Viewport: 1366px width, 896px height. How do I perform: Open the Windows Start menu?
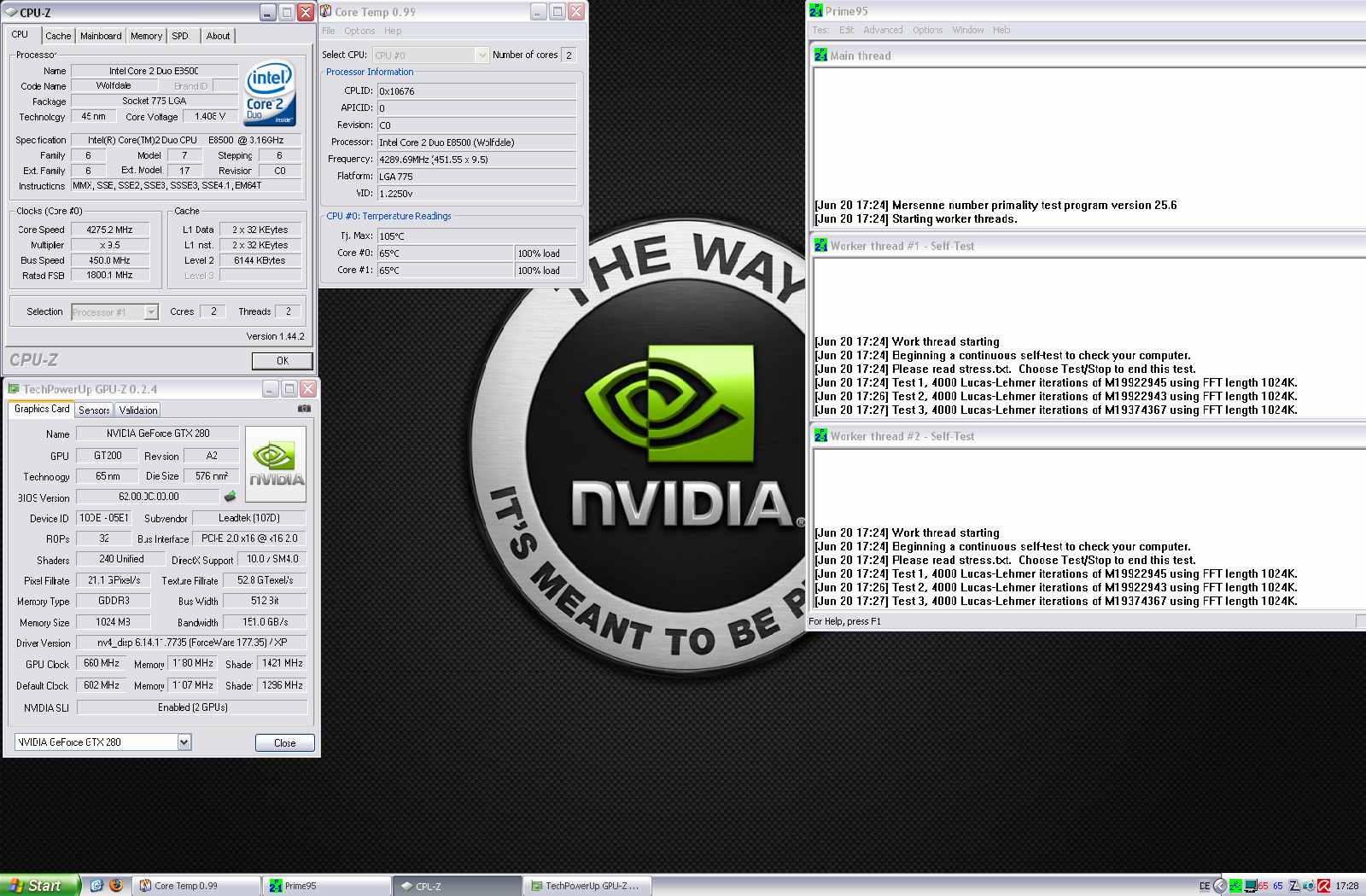click(x=40, y=886)
